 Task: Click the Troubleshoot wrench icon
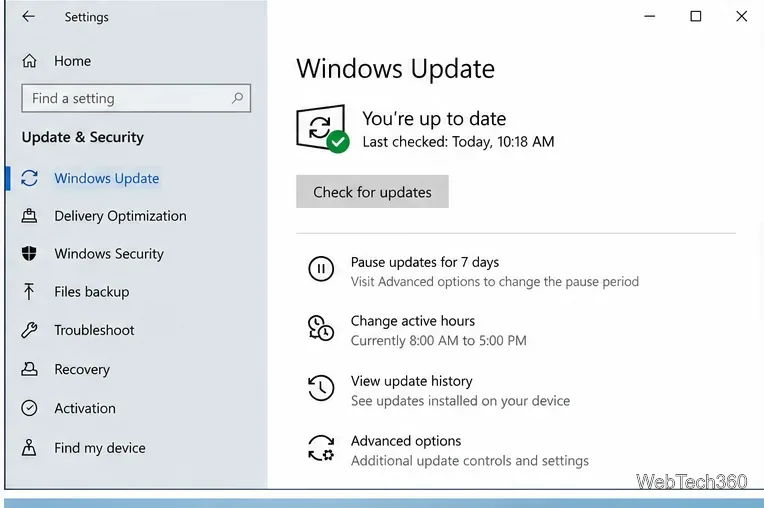coord(29,330)
